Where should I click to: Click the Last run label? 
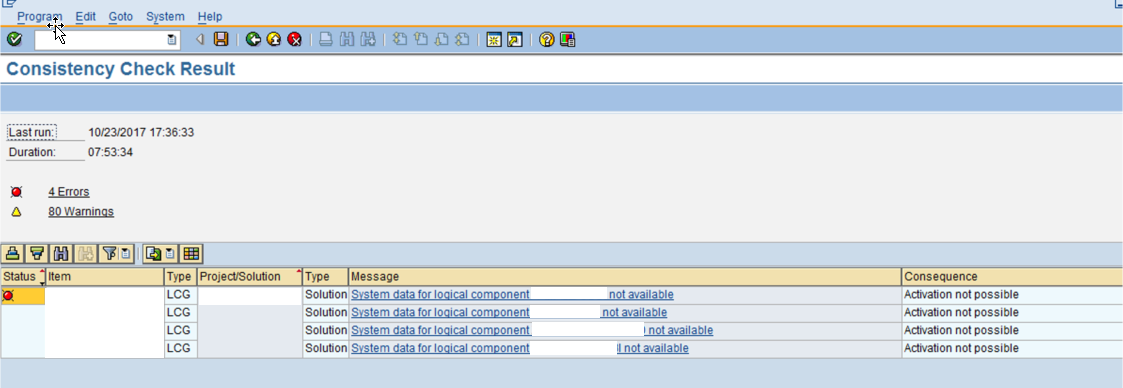tap(32, 132)
